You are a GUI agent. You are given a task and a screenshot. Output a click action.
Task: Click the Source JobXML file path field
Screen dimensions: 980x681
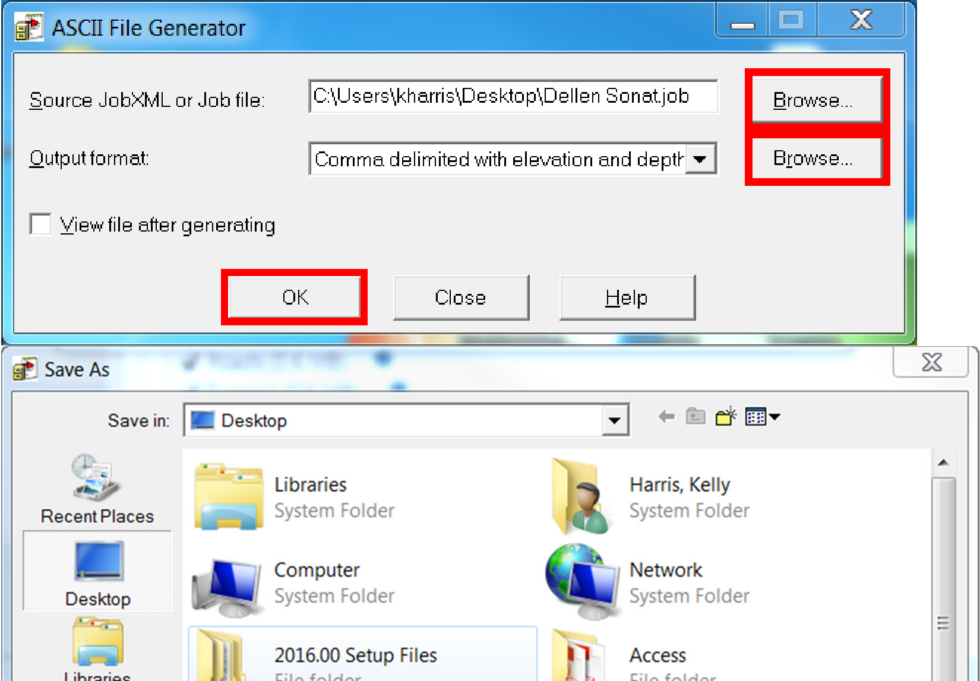[513, 96]
